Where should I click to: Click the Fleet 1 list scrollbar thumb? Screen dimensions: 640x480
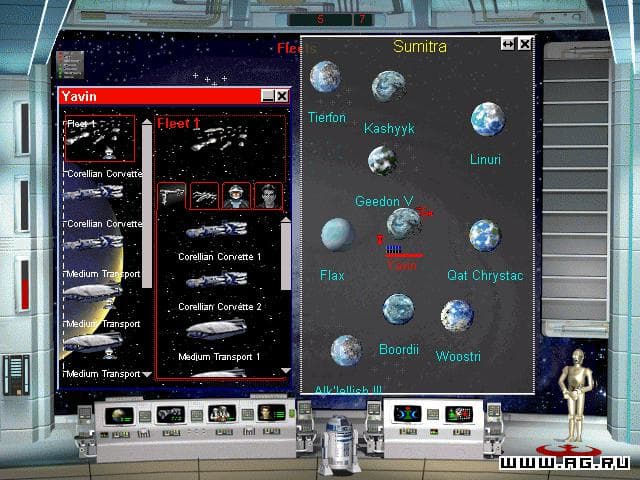[x=286, y=256]
